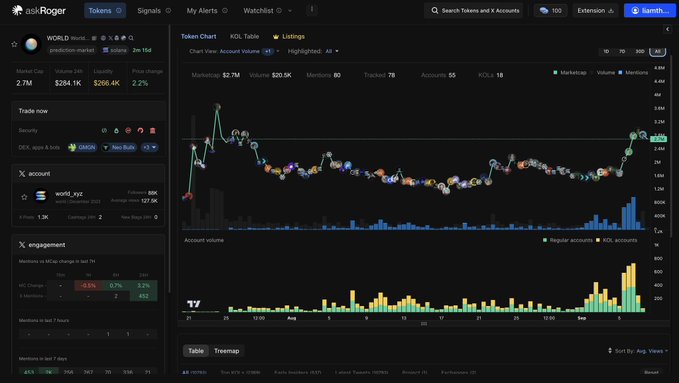The image size is (679, 383).
Task: Open the world_xyz account avatar
Action: 41,196
